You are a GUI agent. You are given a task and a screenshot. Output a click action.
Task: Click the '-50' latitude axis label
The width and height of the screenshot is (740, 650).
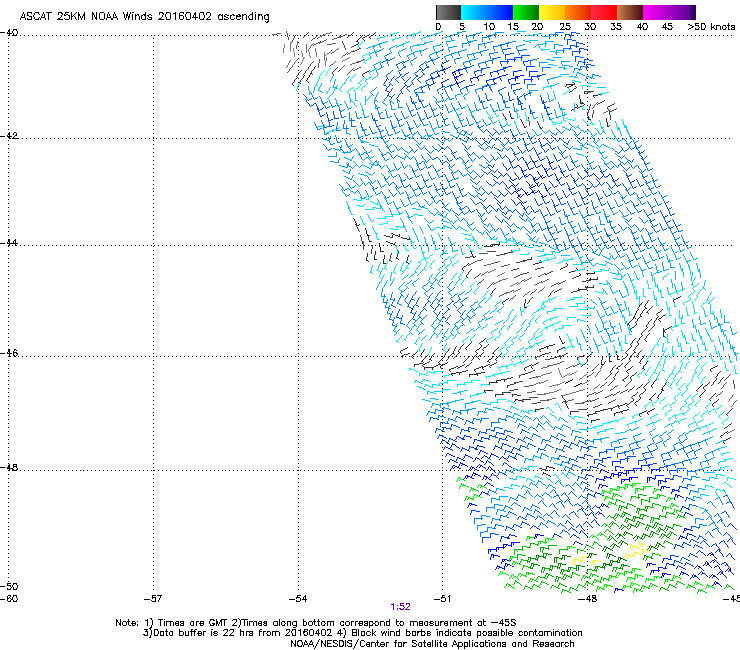click(x=9, y=586)
